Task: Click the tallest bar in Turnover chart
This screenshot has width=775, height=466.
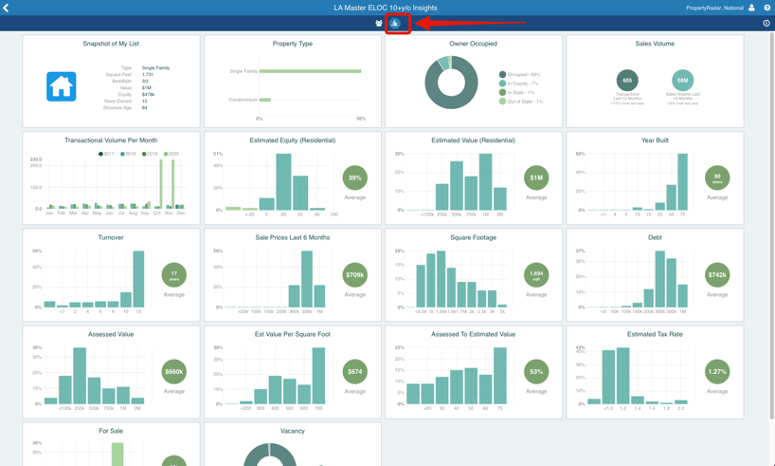Action: point(139,279)
